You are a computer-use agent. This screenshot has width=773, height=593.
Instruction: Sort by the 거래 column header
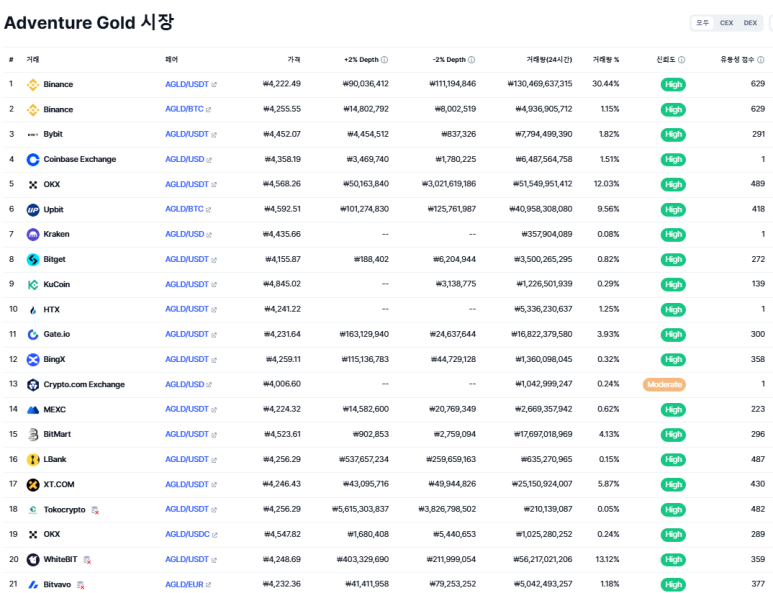click(x=33, y=60)
